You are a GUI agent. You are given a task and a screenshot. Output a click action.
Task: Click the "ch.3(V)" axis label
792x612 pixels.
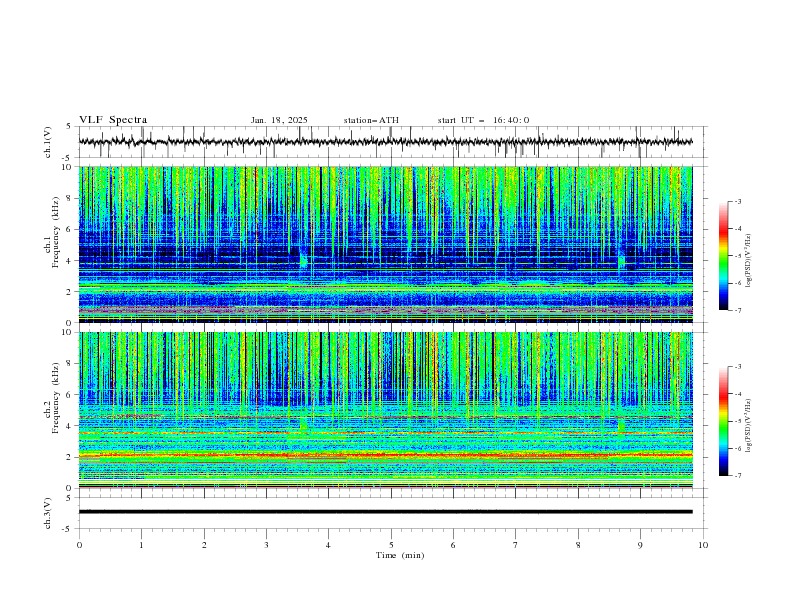point(48,513)
